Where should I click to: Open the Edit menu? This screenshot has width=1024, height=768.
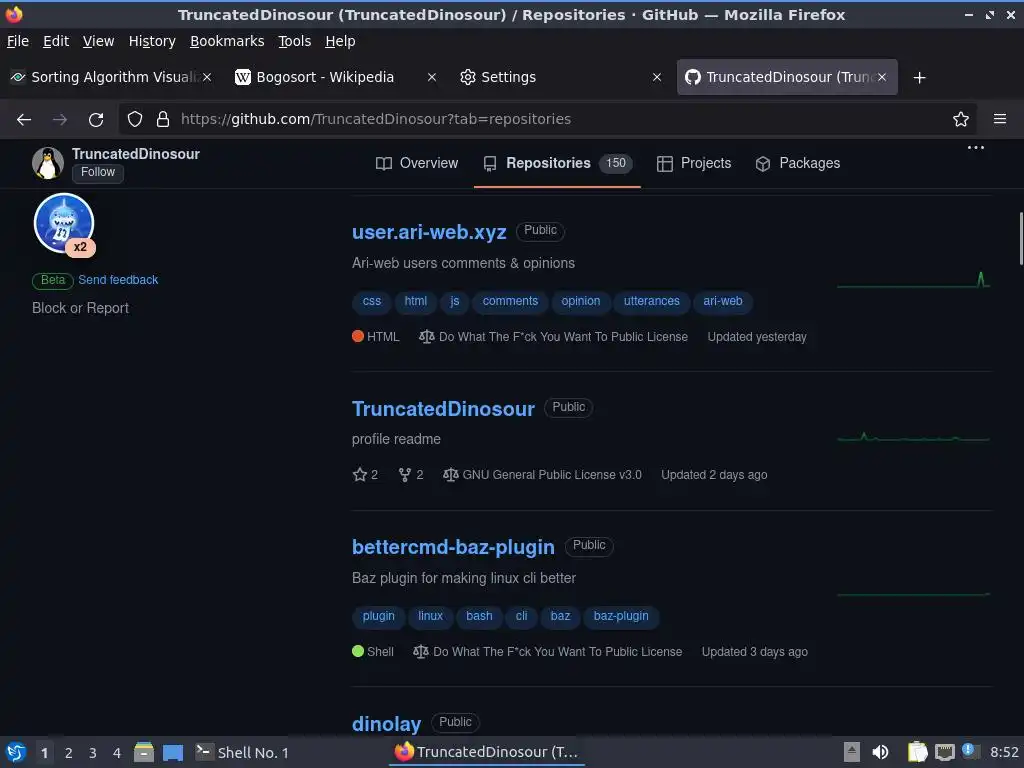tap(56, 41)
